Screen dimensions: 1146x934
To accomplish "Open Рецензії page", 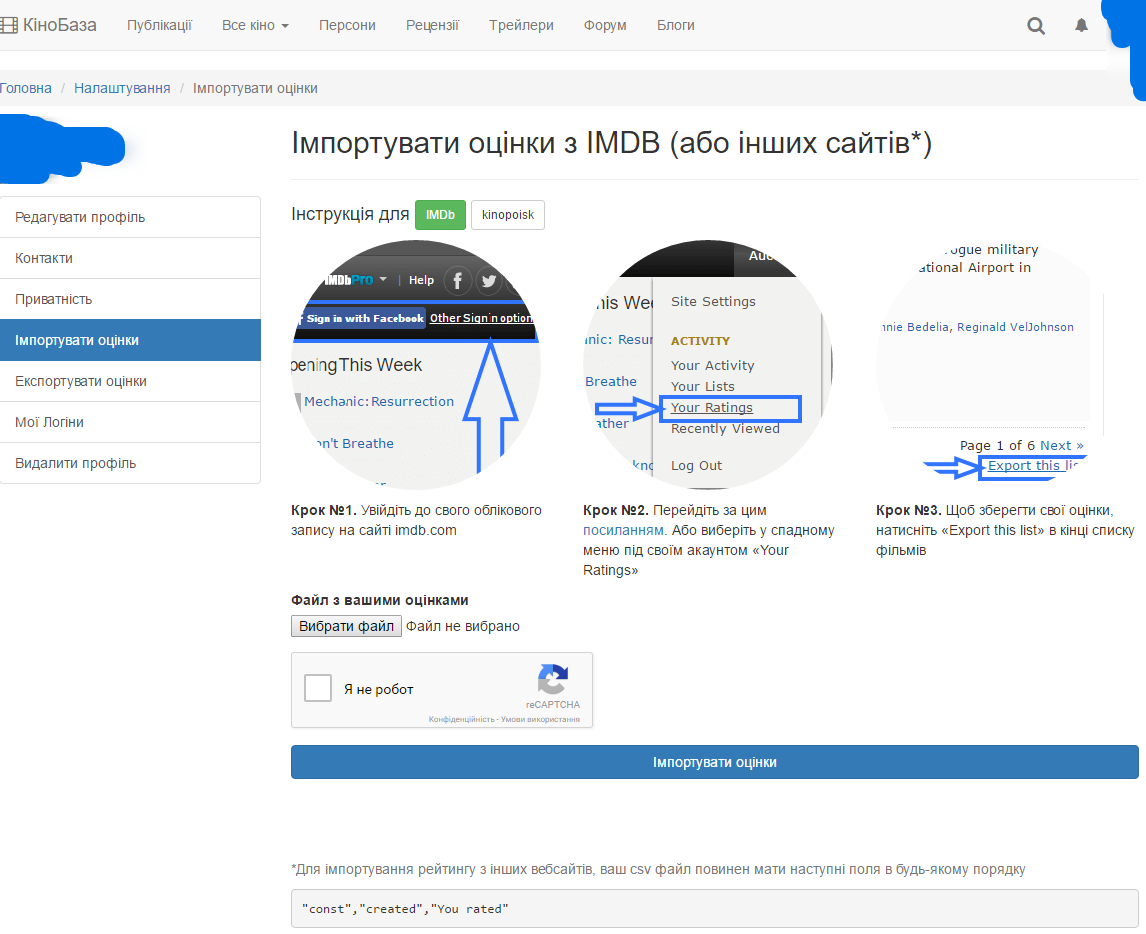I will pyautogui.click(x=432, y=26).
